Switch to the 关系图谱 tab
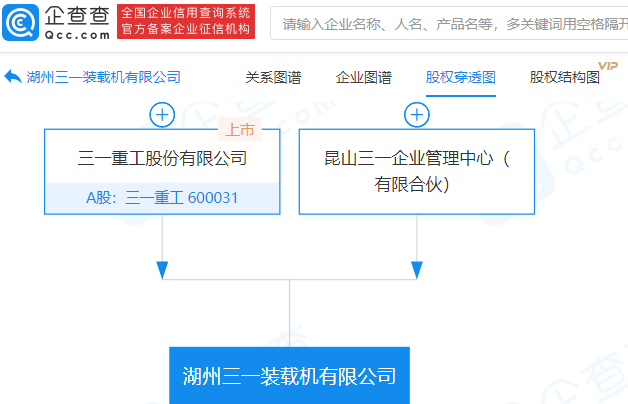Image resolution: width=628 pixels, height=404 pixels. [273, 77]
